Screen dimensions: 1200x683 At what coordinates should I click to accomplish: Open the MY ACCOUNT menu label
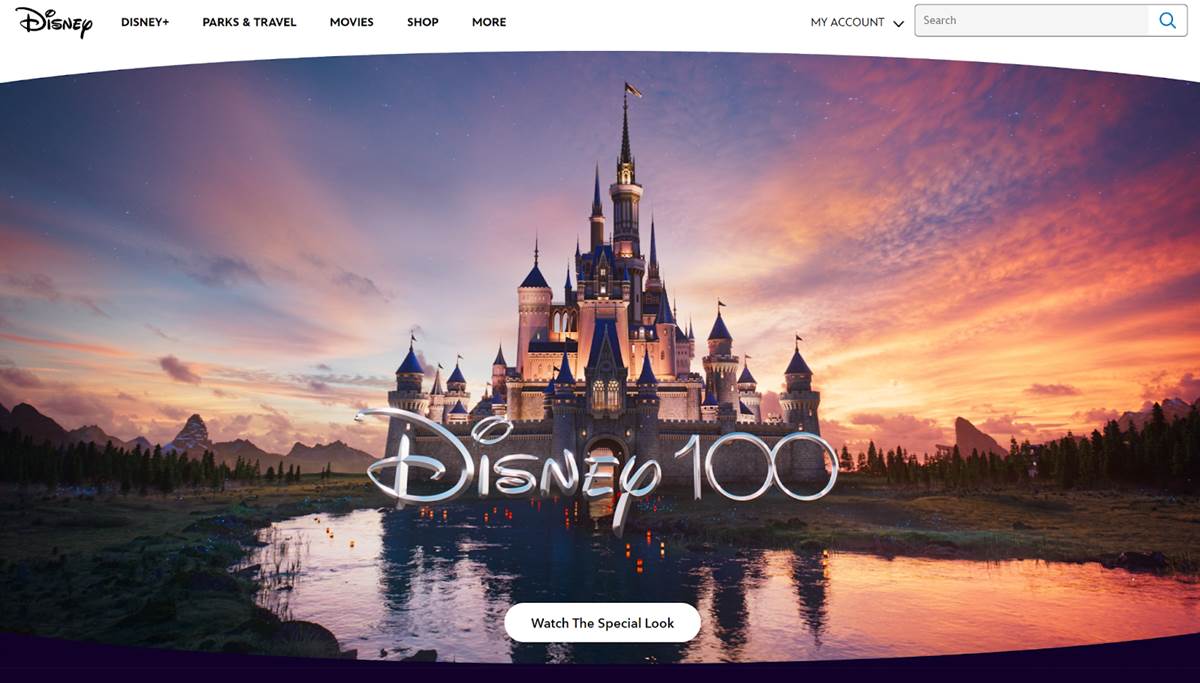tap(847, 22)
